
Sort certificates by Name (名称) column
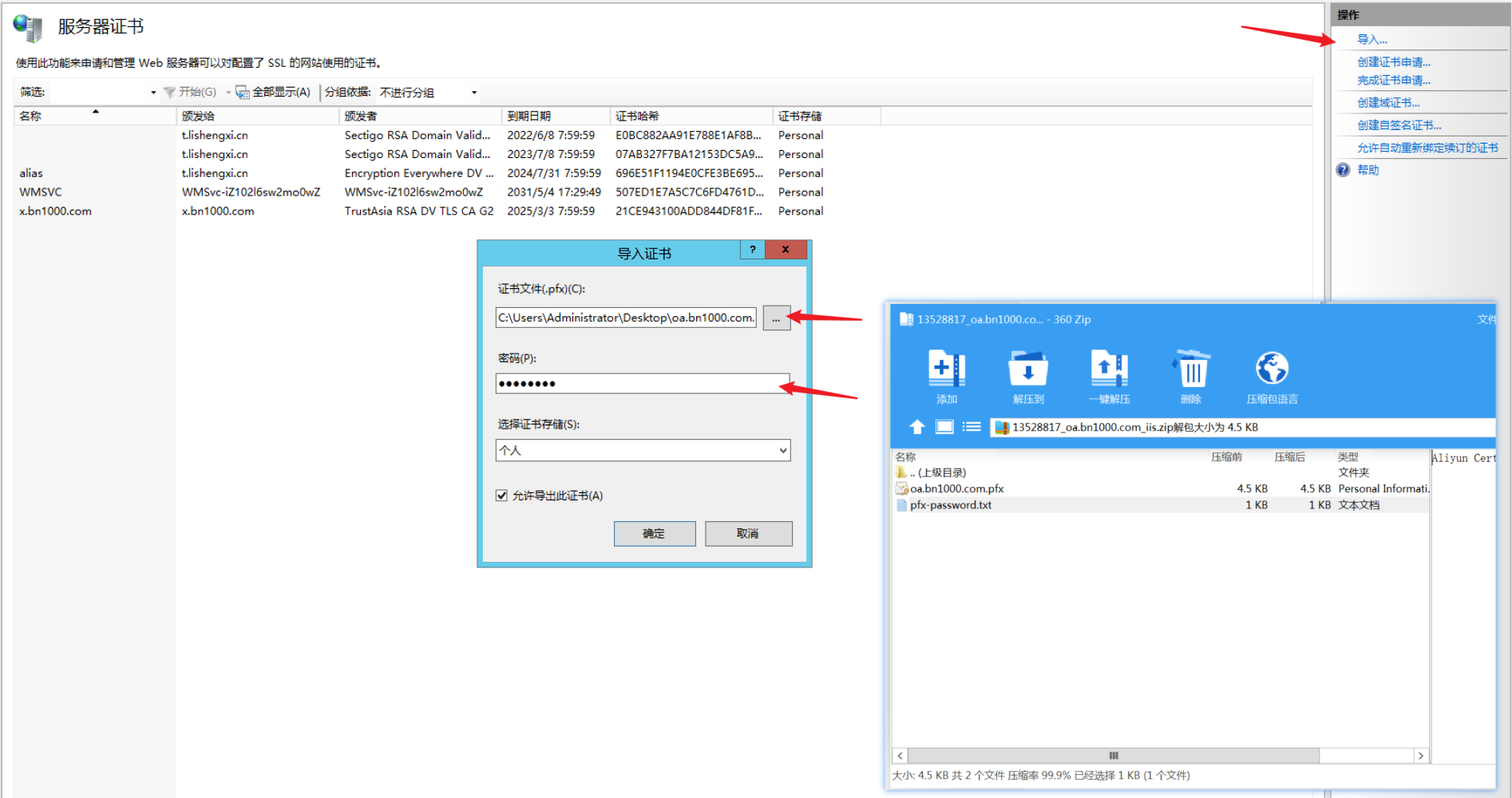click(94, 117)
